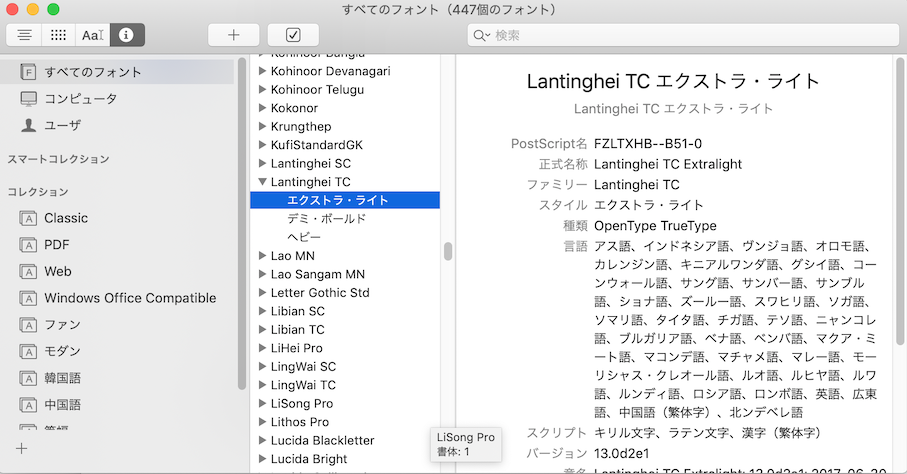Click the PostScript name FZLTXHB--B51-0
The width and height of the screenshot is (907, 474).
pyautogui.click(x=648, y=144)
